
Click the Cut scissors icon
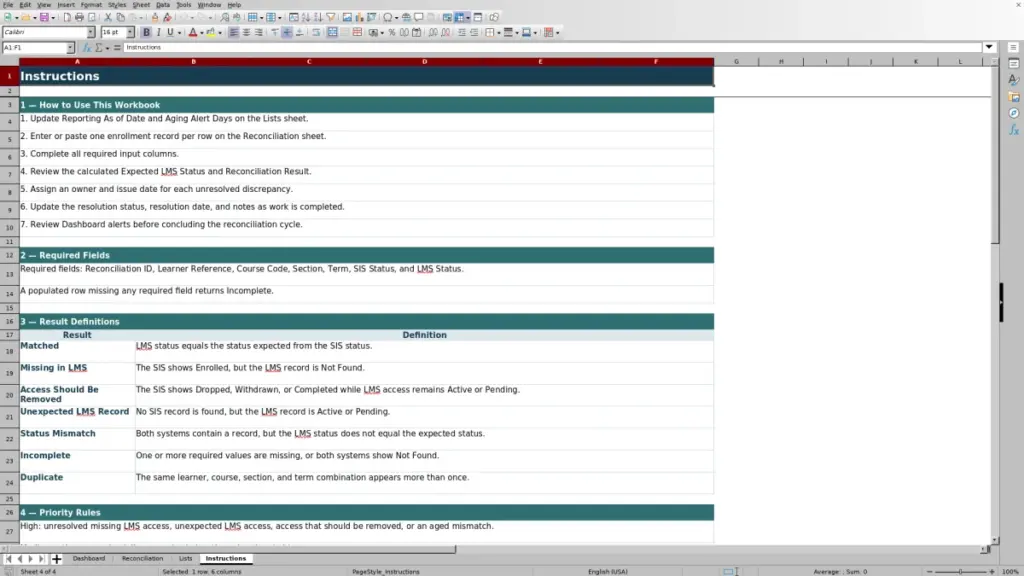pyautogui.click(x=108, y=17)
